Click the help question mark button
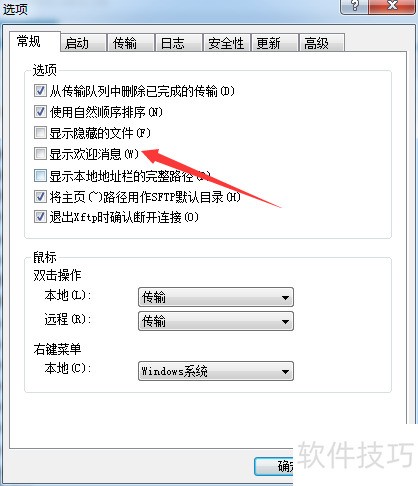The image size is (418, 486). pos(354,6)
